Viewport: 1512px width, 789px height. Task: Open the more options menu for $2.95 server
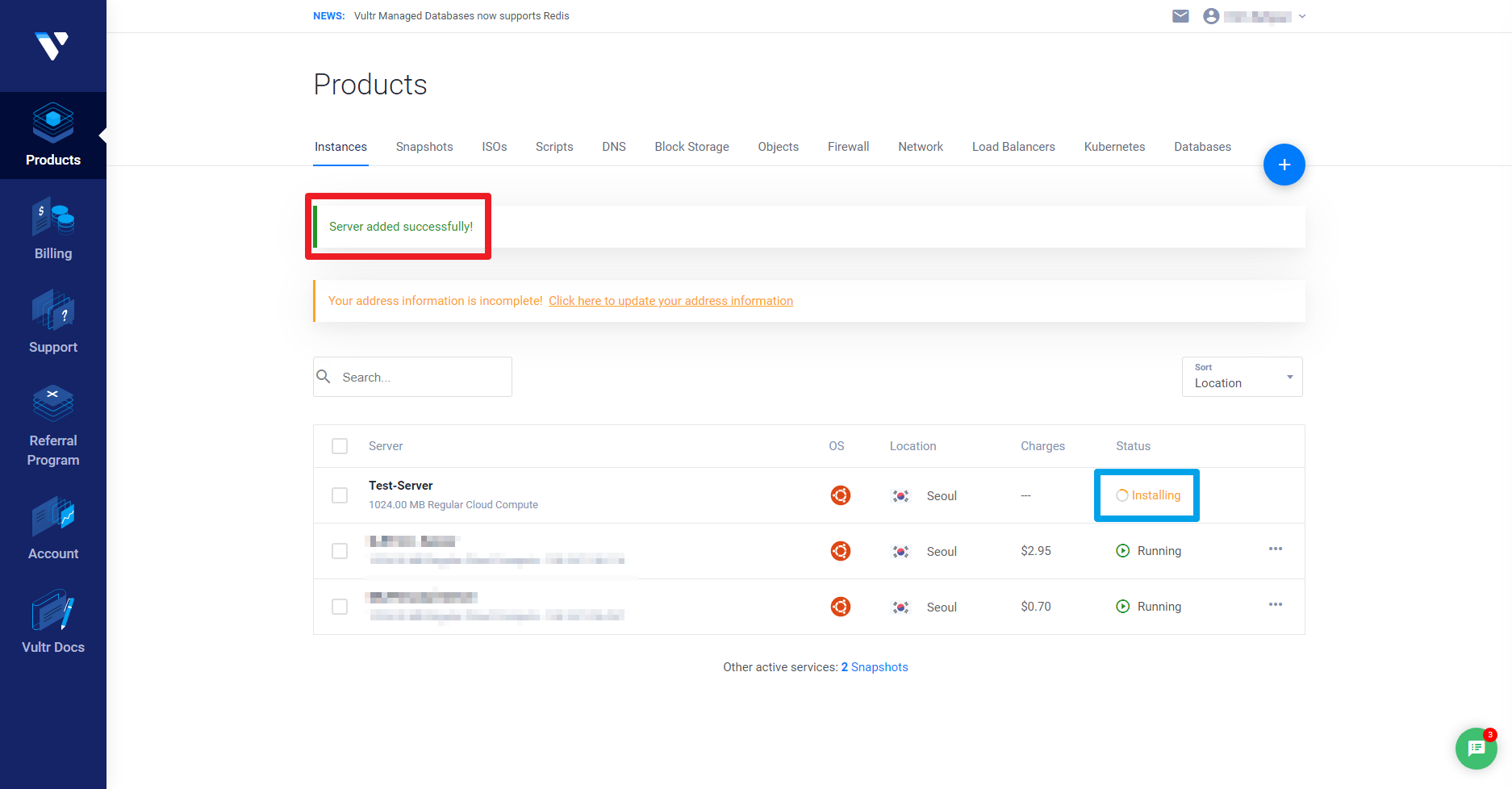[1276, 549]
